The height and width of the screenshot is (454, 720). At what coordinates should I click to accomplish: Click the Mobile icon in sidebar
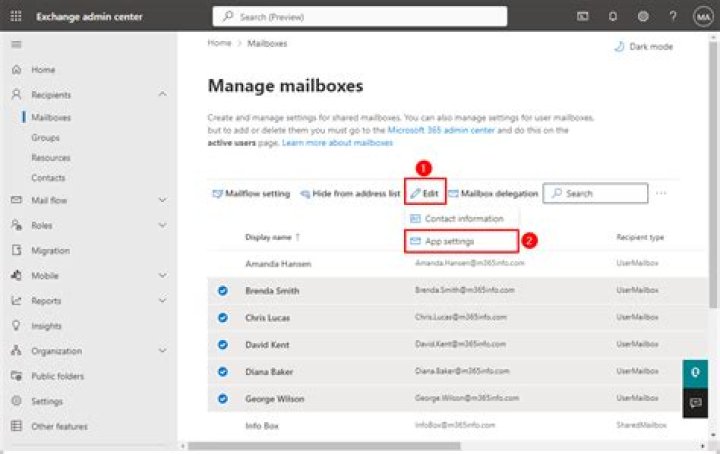pos(17,275)
